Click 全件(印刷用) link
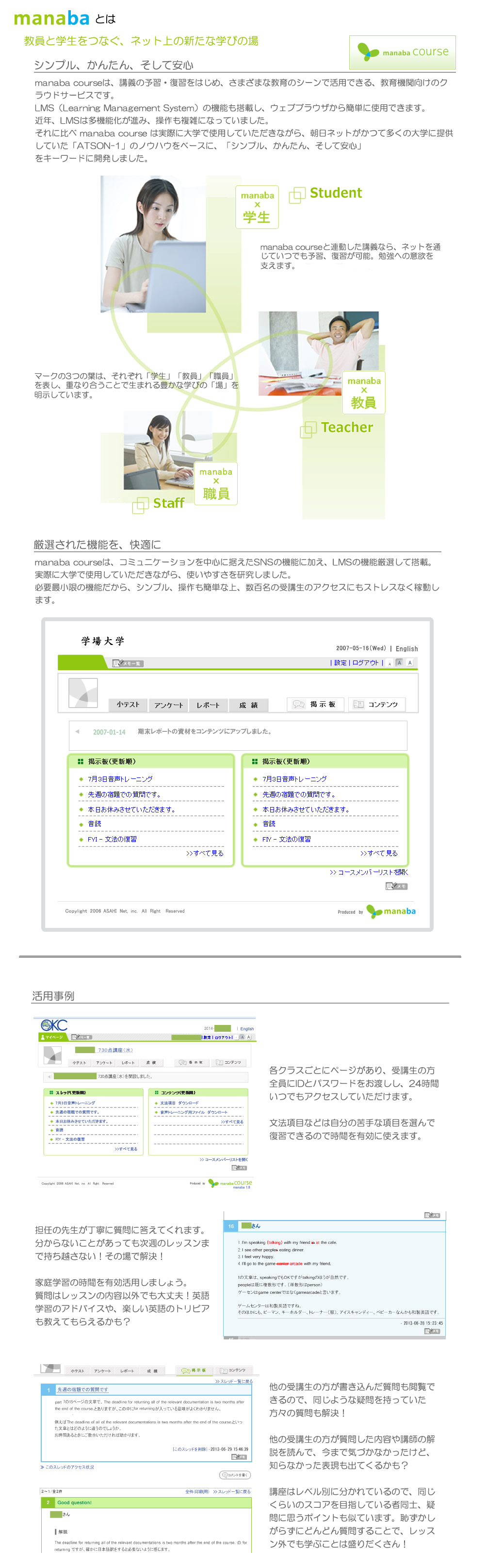Screen dimensions: 487x1568 tap(197, 1491)
